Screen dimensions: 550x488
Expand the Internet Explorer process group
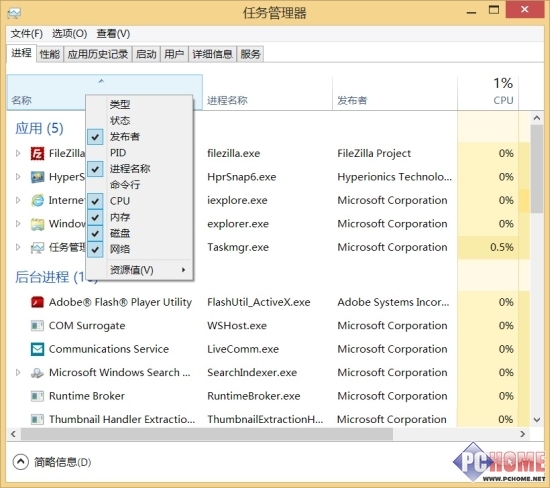pos(18,200)
